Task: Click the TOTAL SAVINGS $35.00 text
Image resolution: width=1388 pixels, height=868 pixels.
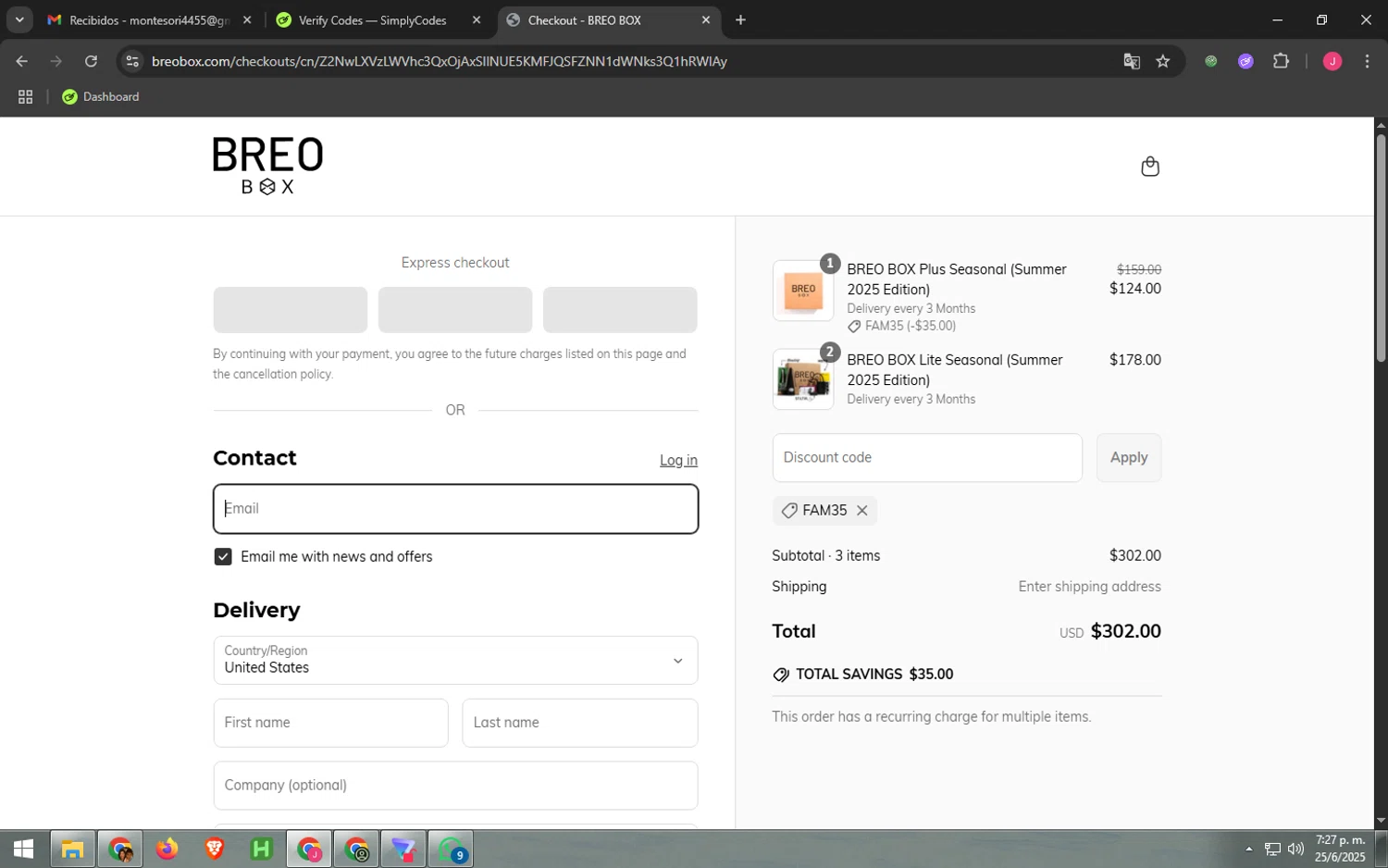Action: pos(874,675)
